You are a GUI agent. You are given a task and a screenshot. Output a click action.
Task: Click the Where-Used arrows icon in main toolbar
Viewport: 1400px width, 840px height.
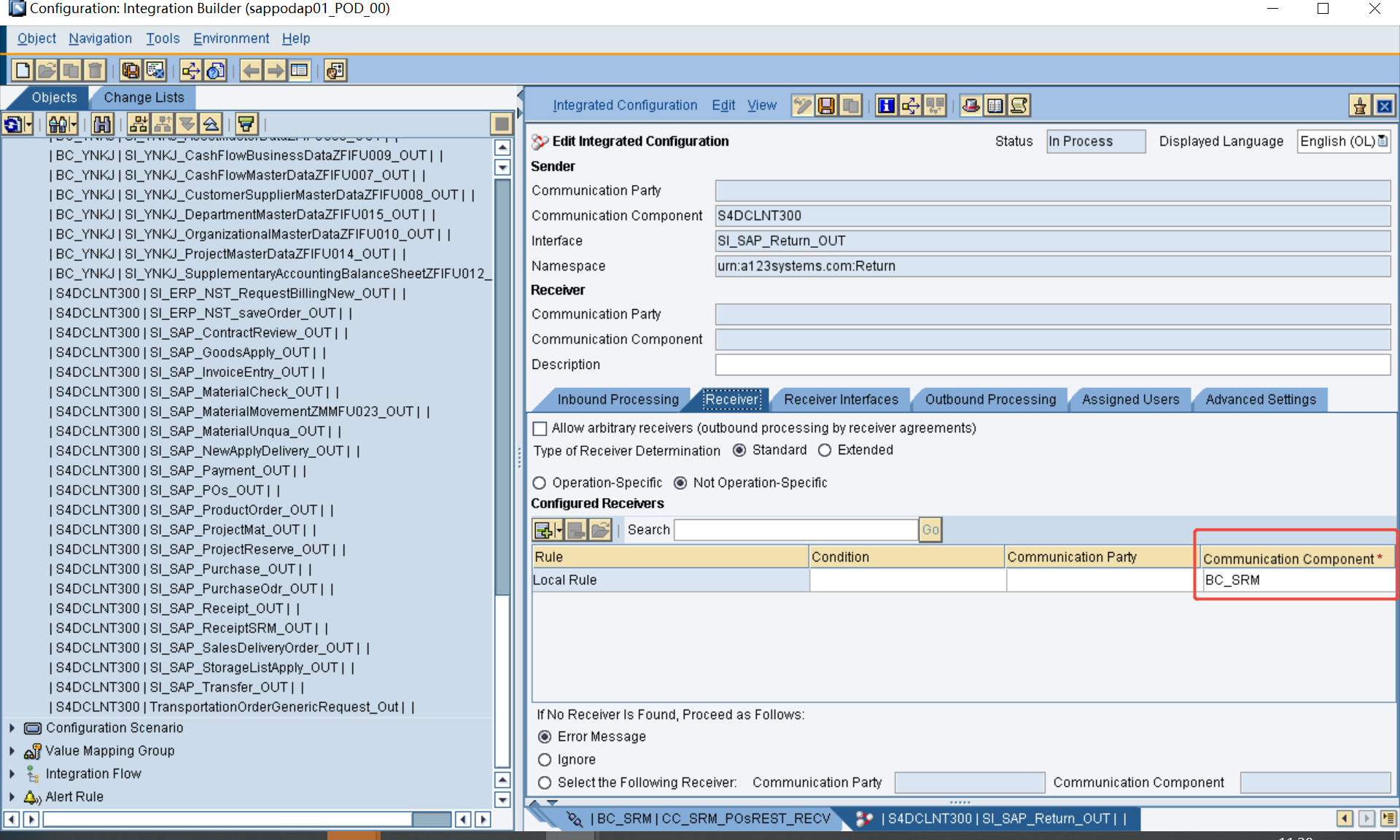[x=191, y=71]
